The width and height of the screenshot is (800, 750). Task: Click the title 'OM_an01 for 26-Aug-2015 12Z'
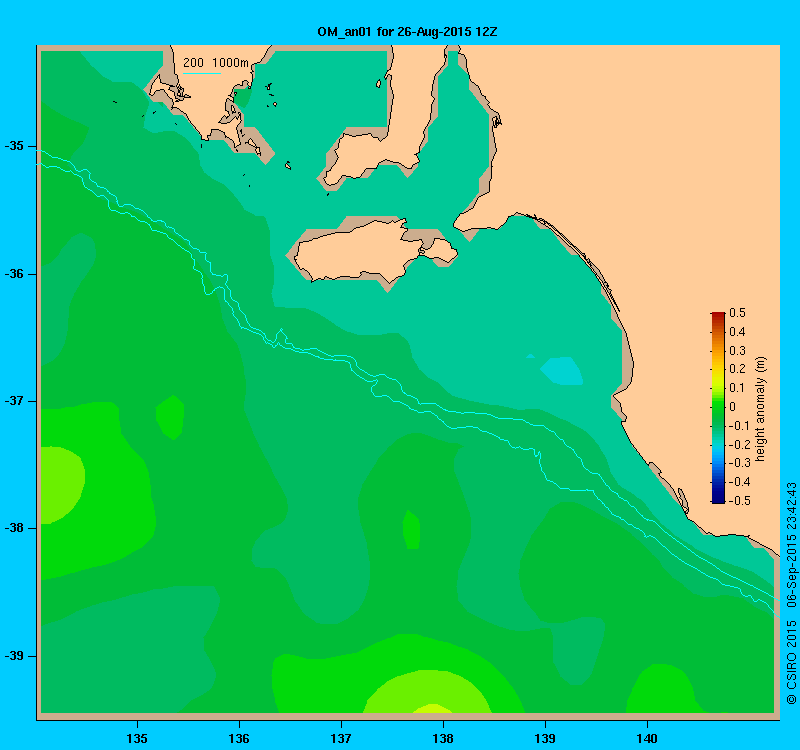coord(407,32)
